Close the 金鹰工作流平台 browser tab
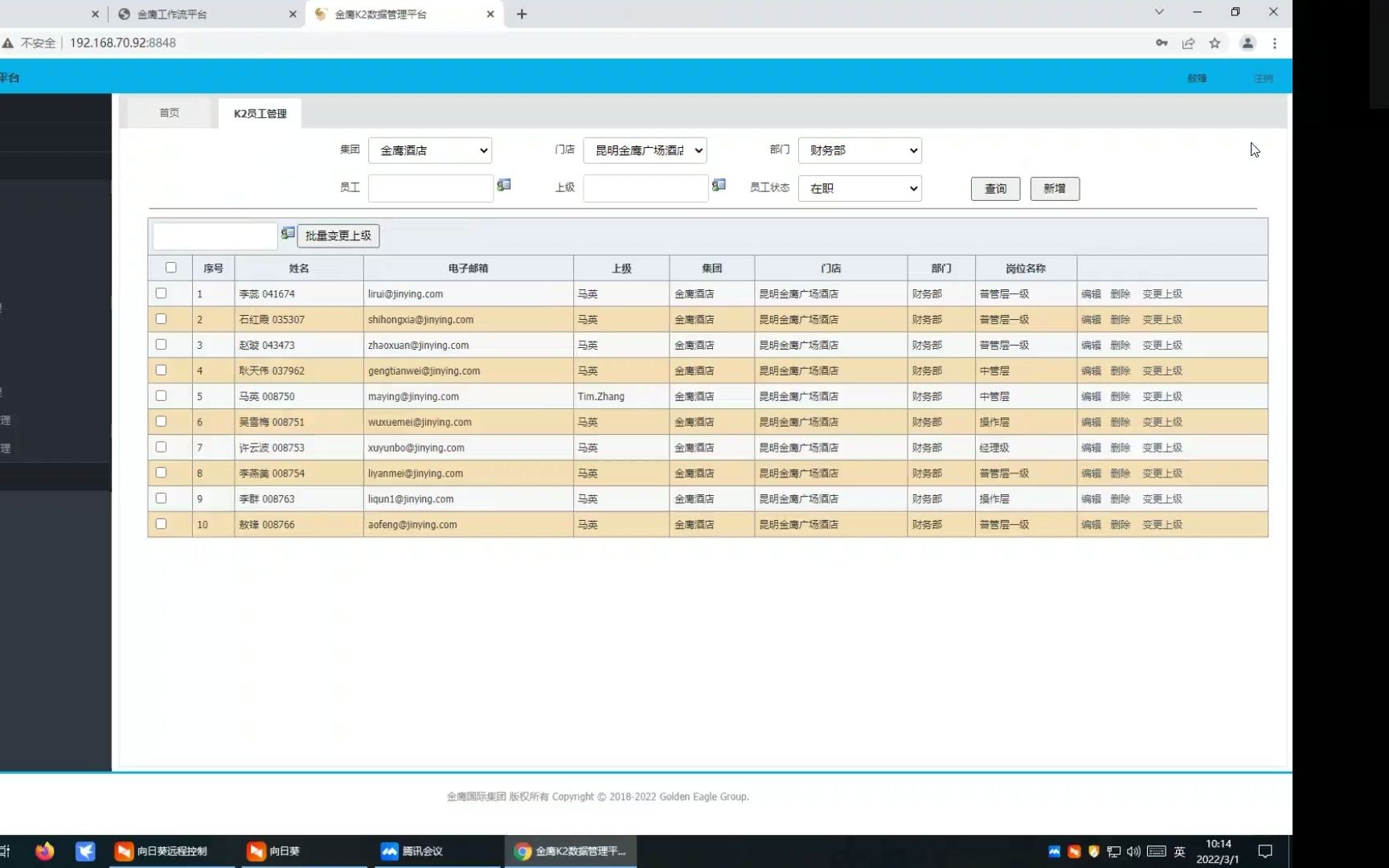The height and width of the screenshot is (868, 1389). coord(293,14)
